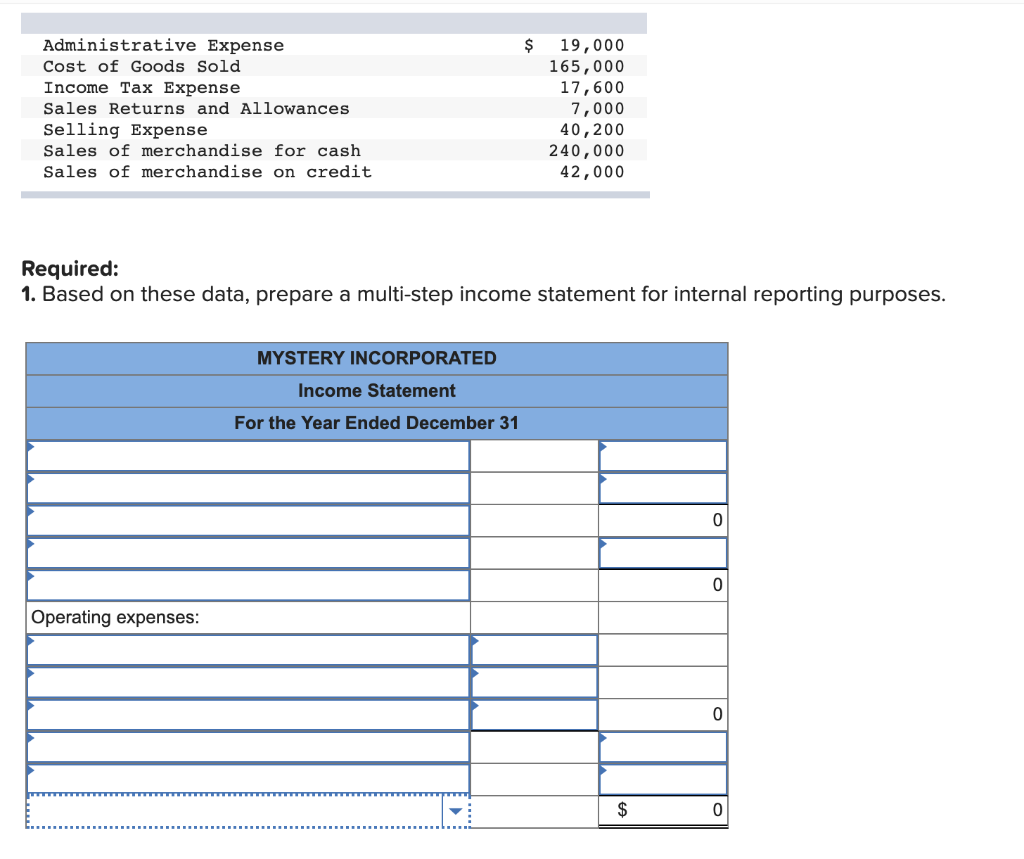Click the 240,000 amount value

click(586, 151)
